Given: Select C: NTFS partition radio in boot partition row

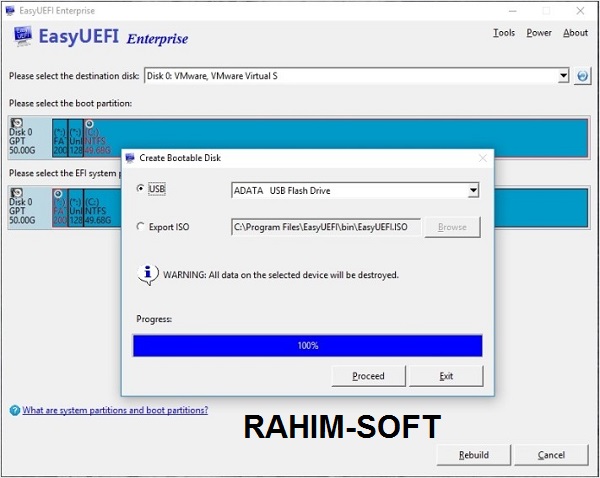Looking at the screenshot, I should coord(89,124).
